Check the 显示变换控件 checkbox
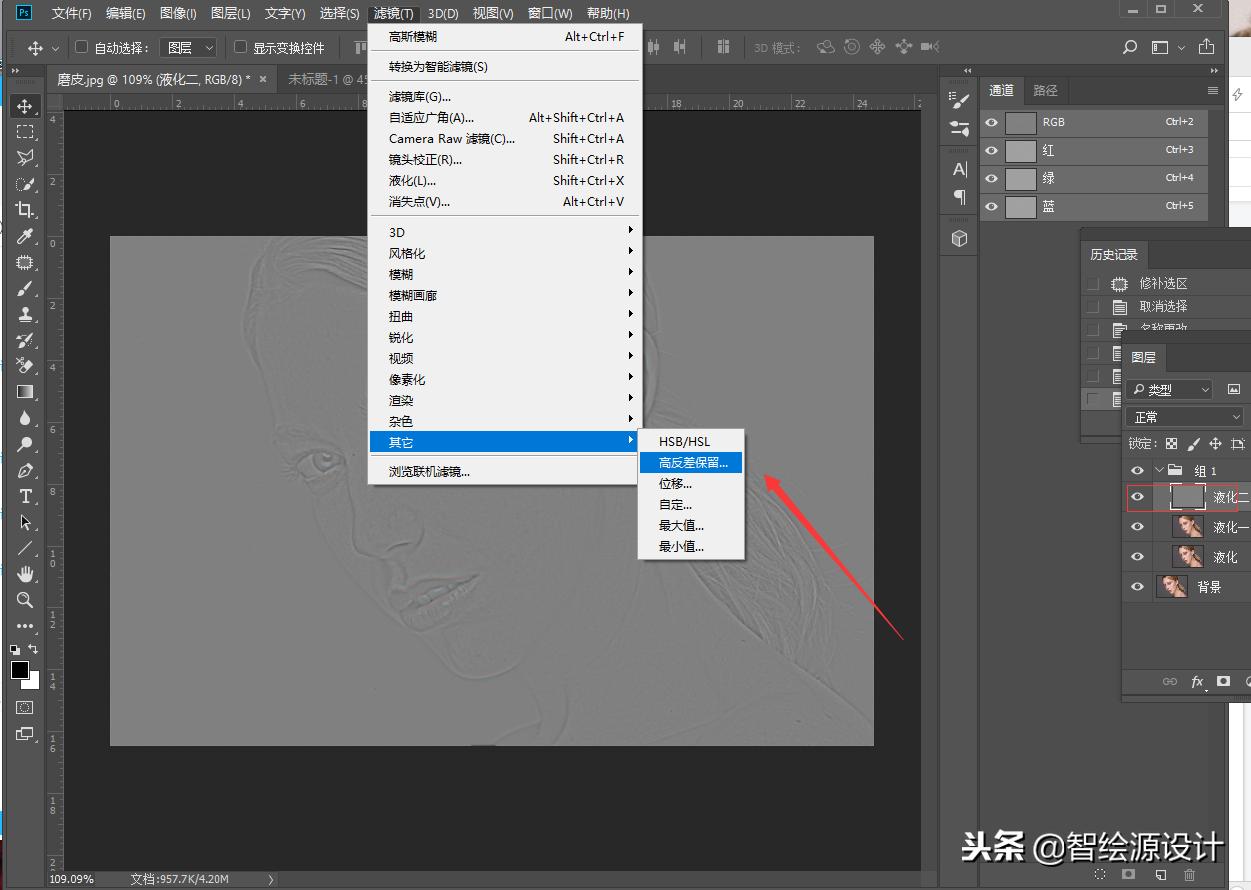Viewport: 1251px width, 890px height. [240, 47]
